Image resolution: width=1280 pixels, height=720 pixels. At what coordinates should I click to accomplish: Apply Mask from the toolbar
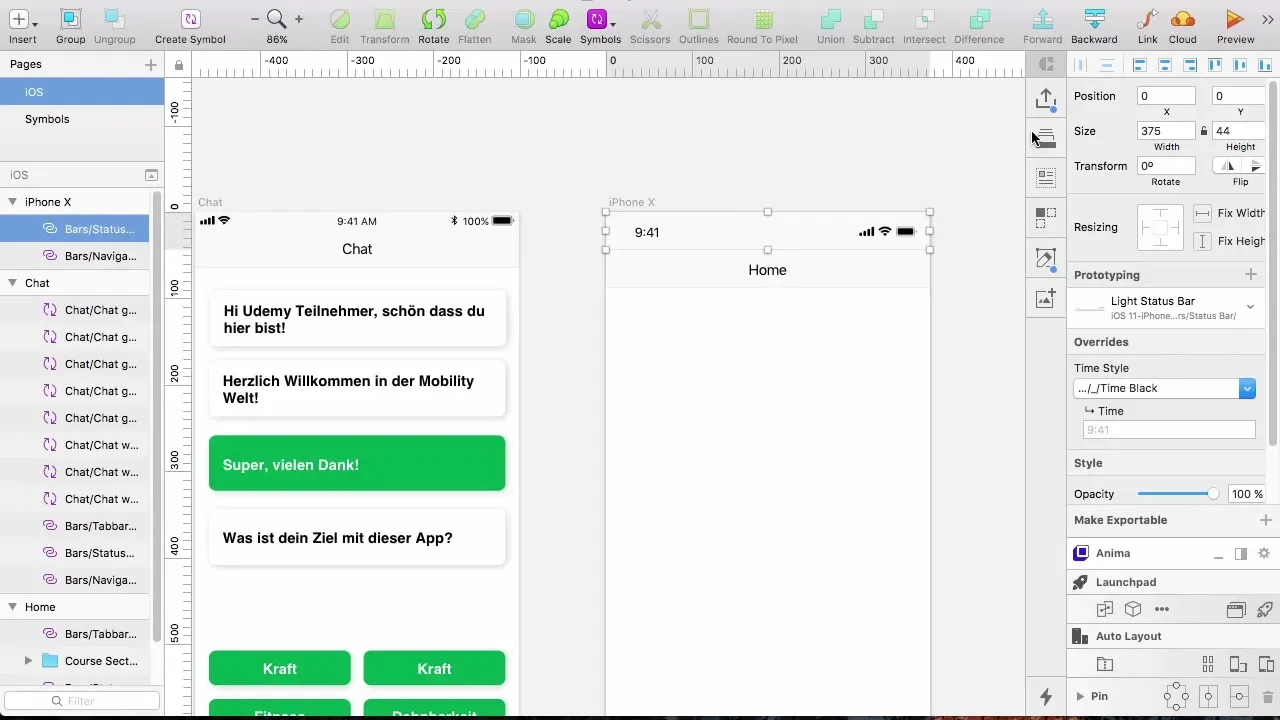[x=524, y=19]
